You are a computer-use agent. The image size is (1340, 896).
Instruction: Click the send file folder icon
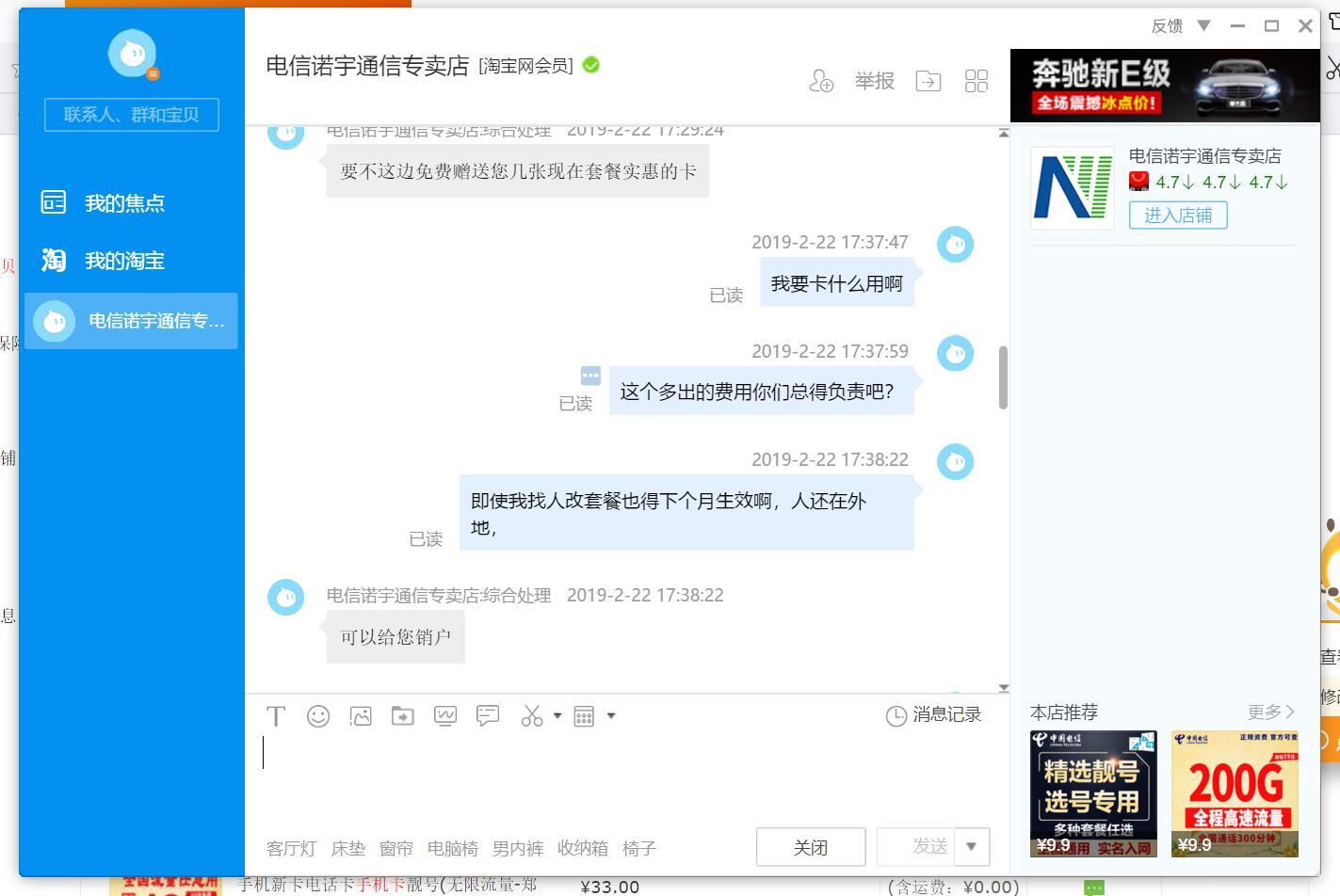tap(403, 716)
